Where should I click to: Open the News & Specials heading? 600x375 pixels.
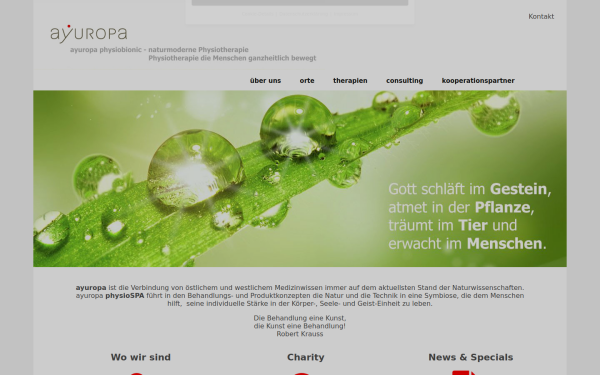click(471, 357)
